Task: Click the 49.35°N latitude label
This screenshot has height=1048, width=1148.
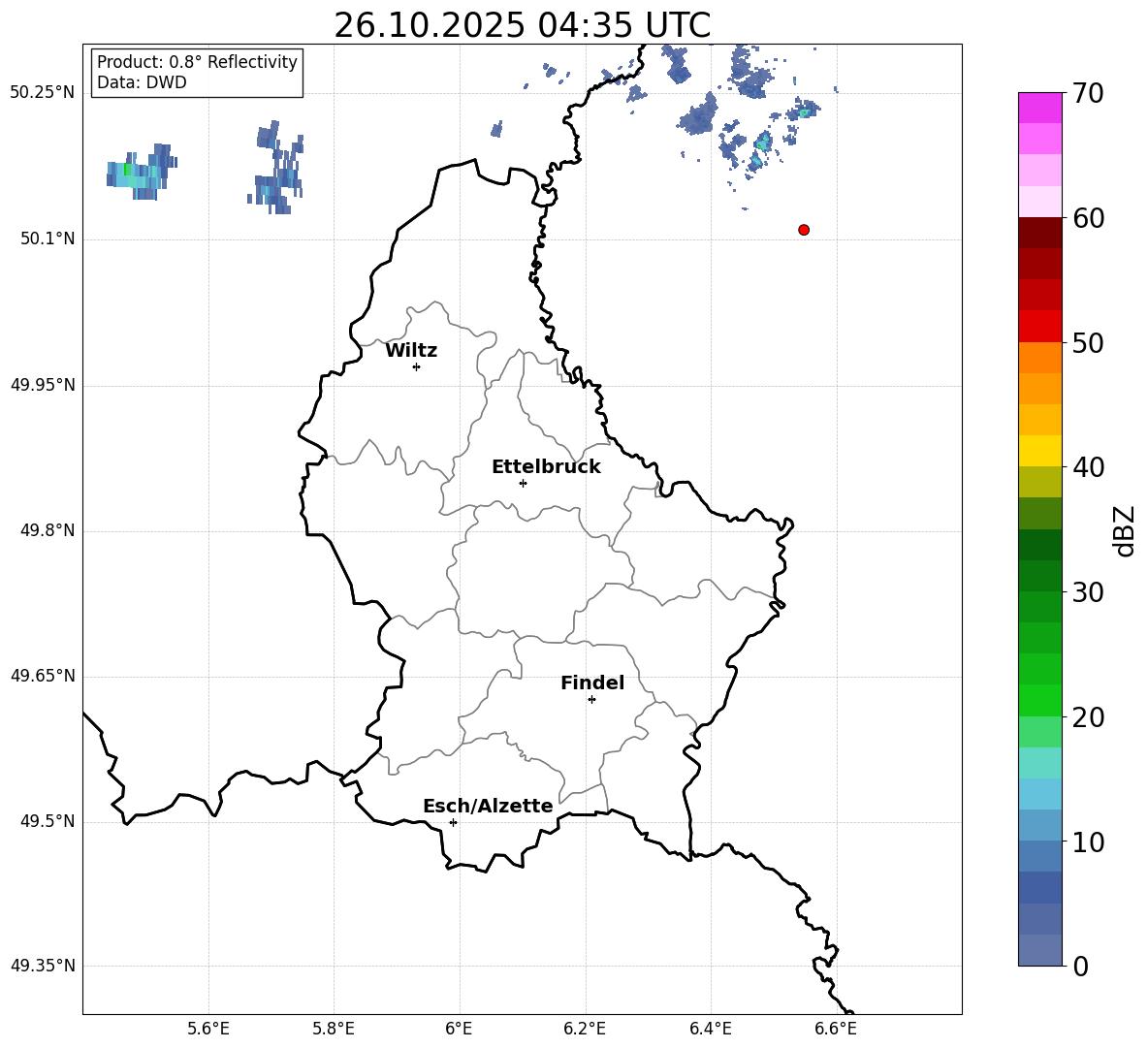Action: (43, 966)
